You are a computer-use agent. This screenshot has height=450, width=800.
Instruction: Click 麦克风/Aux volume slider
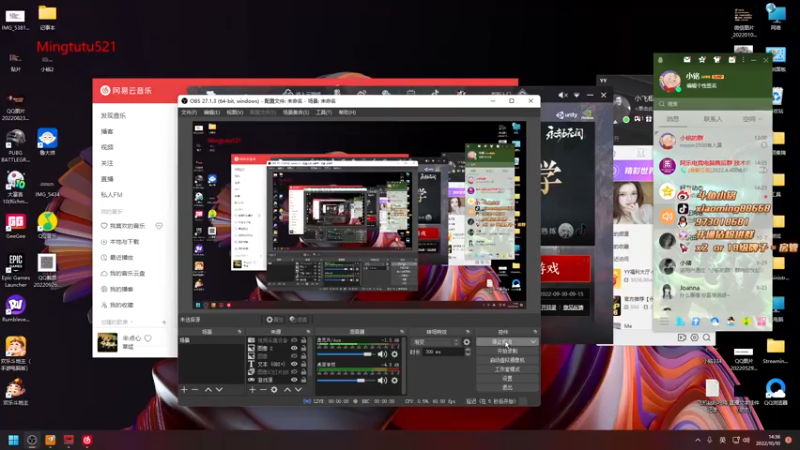click(x=345, y=354)
